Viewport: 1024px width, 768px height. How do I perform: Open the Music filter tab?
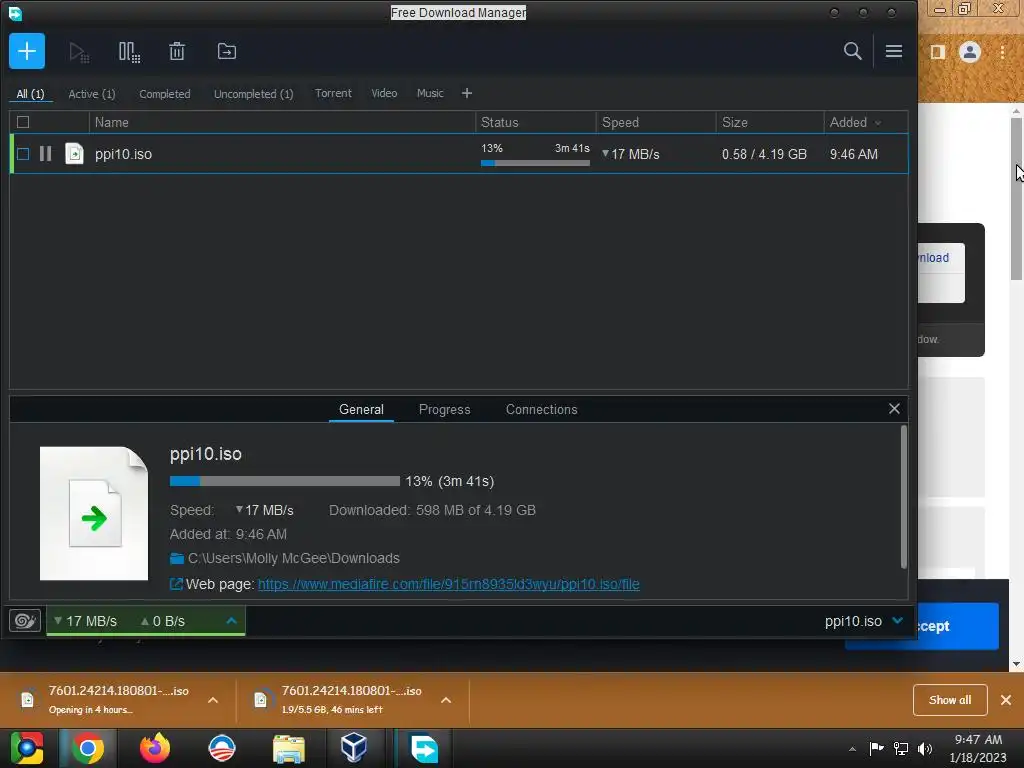tap(430, 93)
